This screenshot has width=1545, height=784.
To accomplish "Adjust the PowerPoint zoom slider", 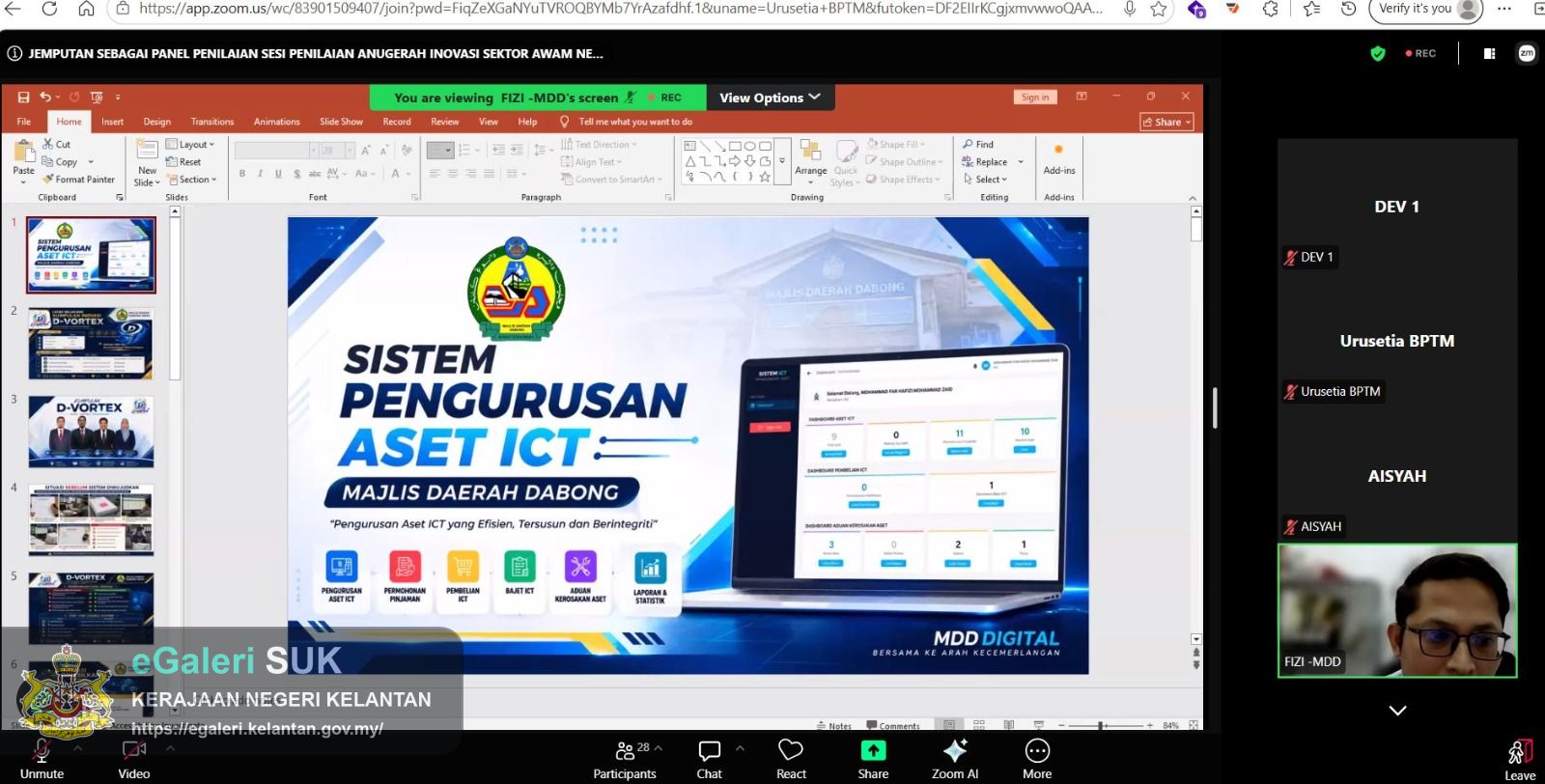I will click(x=1102, y=725).
